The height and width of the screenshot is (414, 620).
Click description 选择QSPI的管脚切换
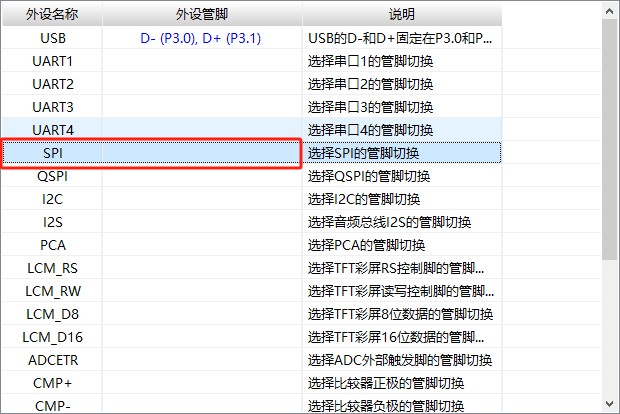click(369, 176)
